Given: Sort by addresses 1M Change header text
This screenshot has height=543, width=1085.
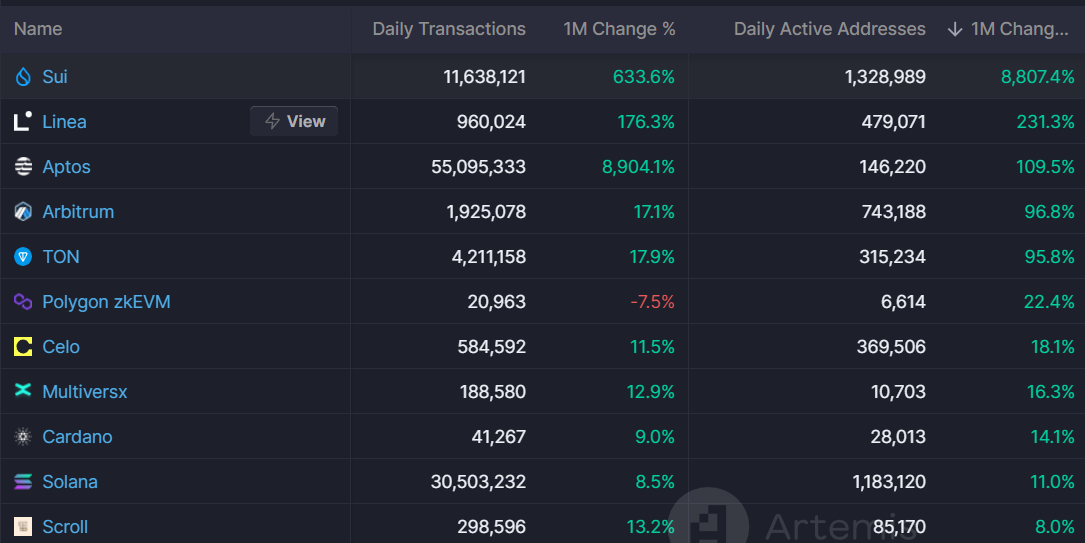Looking at the screenshot, I should click(1019, 29).
